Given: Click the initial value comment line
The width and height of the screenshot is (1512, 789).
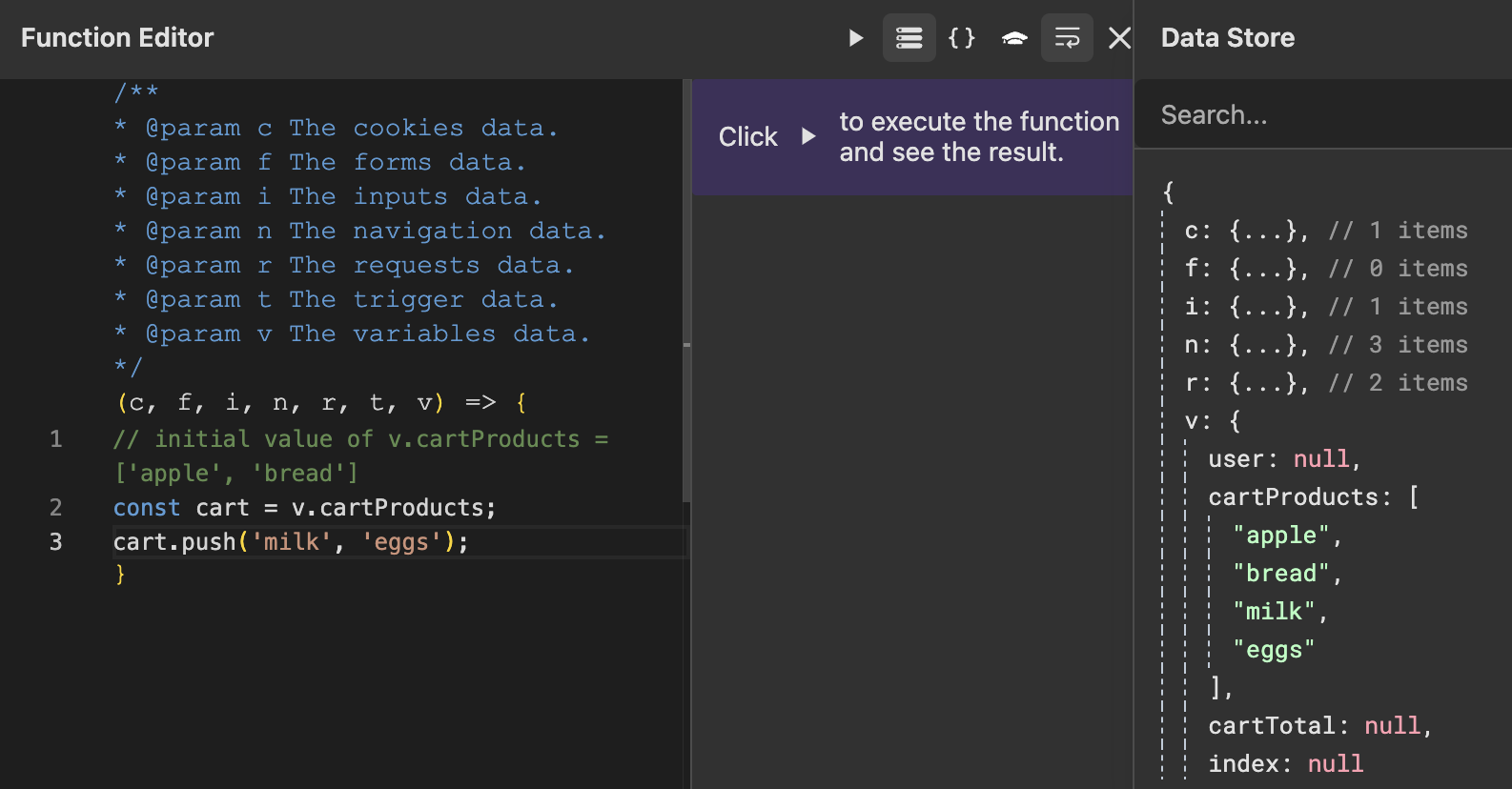Looking at the screenshot, I should (x=360, y=456).
